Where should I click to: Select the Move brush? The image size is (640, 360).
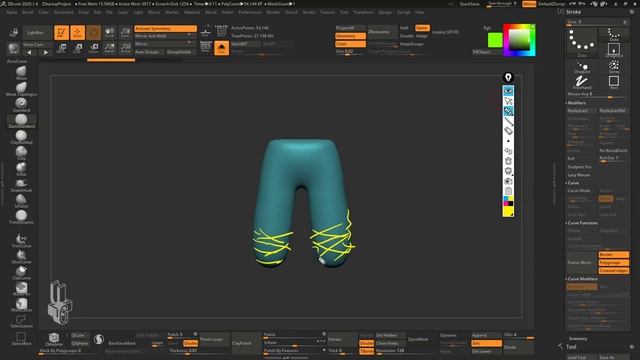(21, 72)
